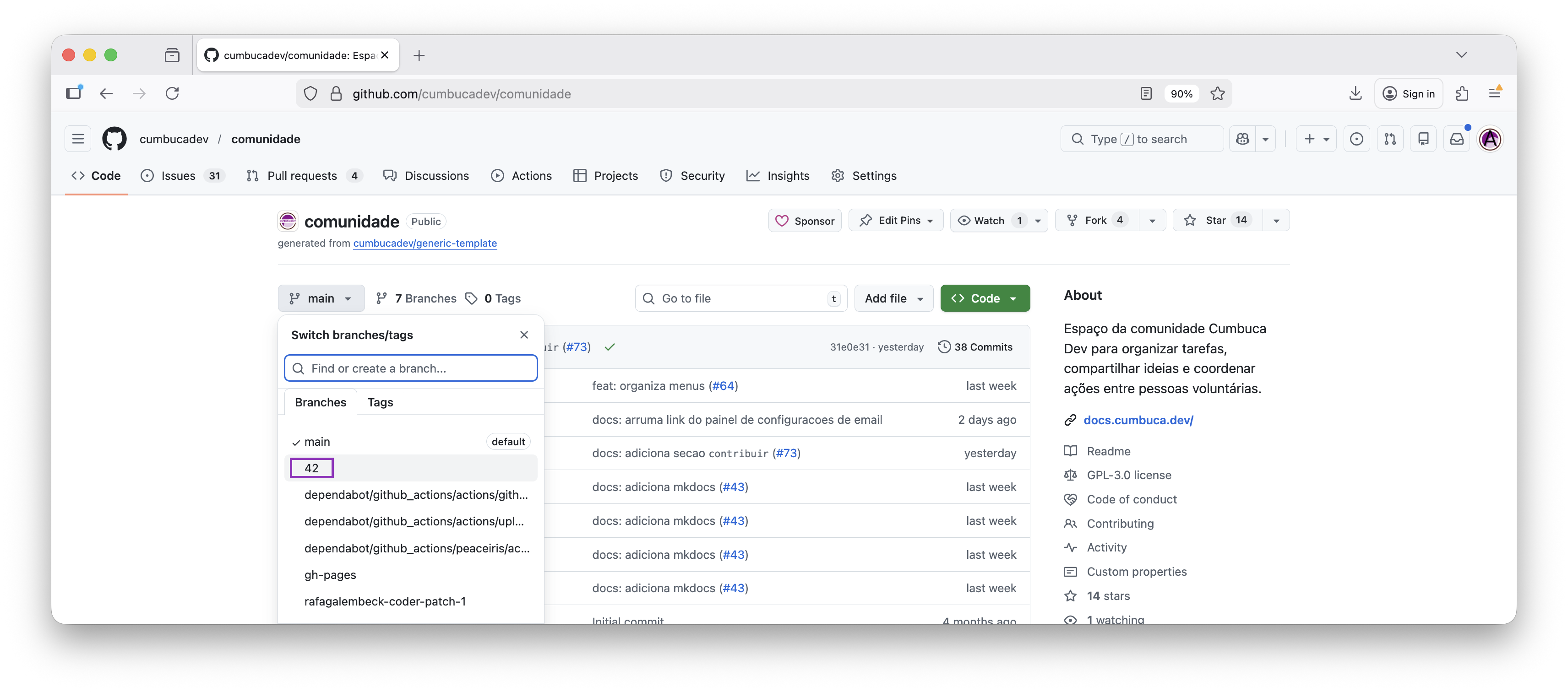The image size is (1568, 692).
Task: Select branch 42 in the list
Action: 411,468
